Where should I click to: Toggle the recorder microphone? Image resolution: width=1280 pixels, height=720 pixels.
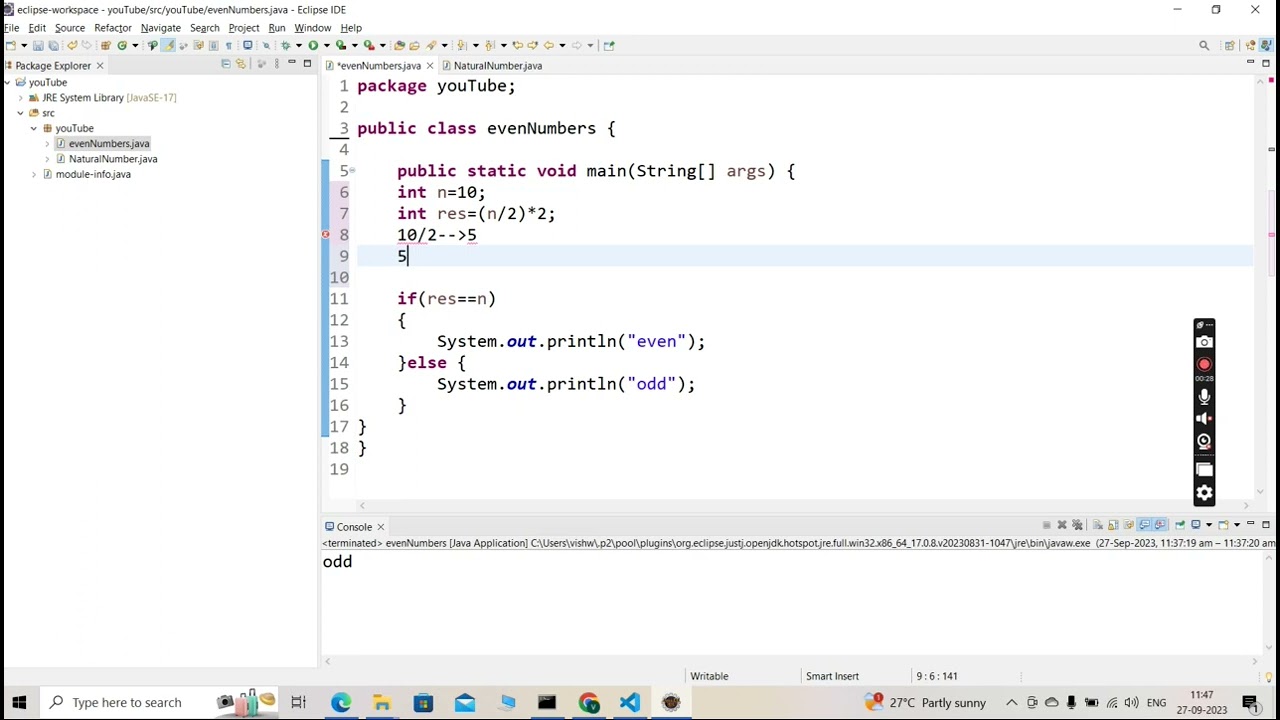pyautogui.click(x=1204, y=396)
